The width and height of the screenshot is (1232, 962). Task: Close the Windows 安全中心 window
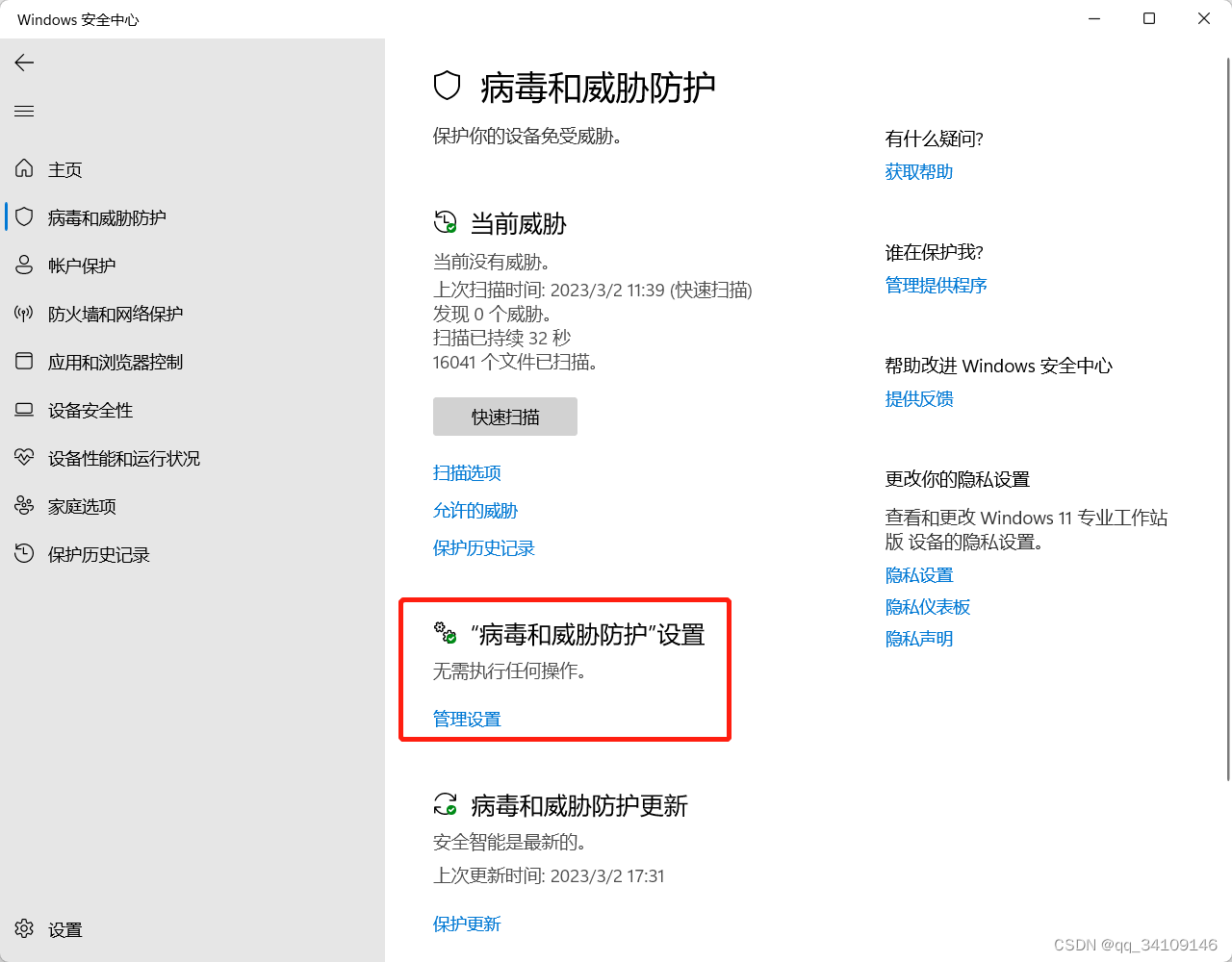pyautogui.click(x=1204, y=18)
